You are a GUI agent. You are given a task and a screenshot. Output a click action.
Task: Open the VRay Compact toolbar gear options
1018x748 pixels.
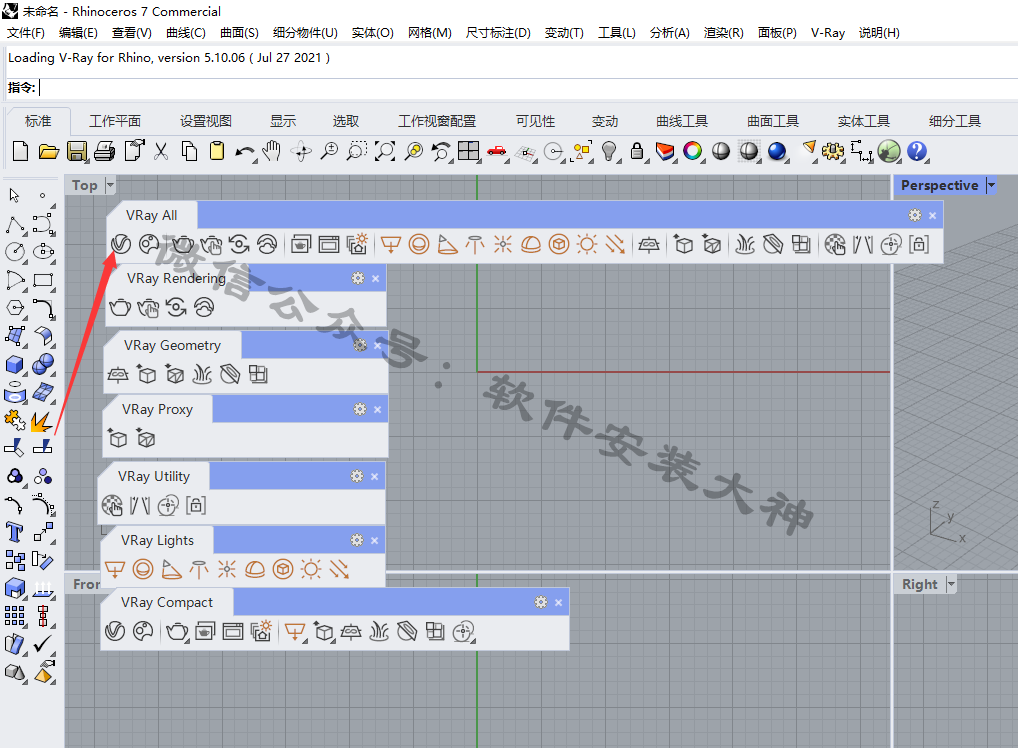(x=541, y=602)
